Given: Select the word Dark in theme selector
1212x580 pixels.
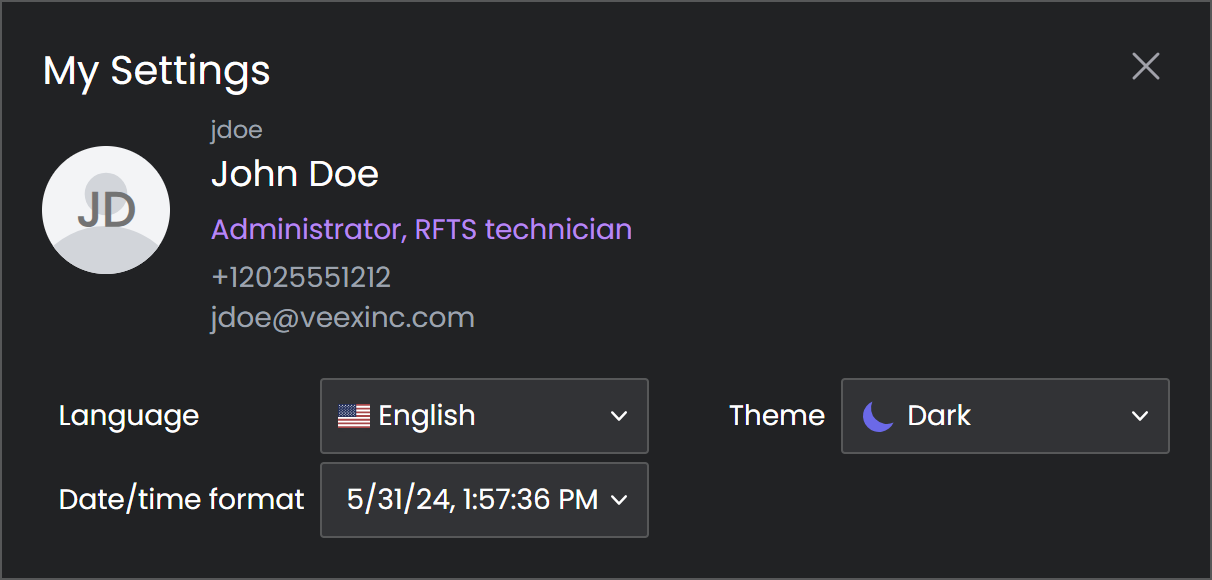Looking at the screenshot, I should click(x=939, y=416).
